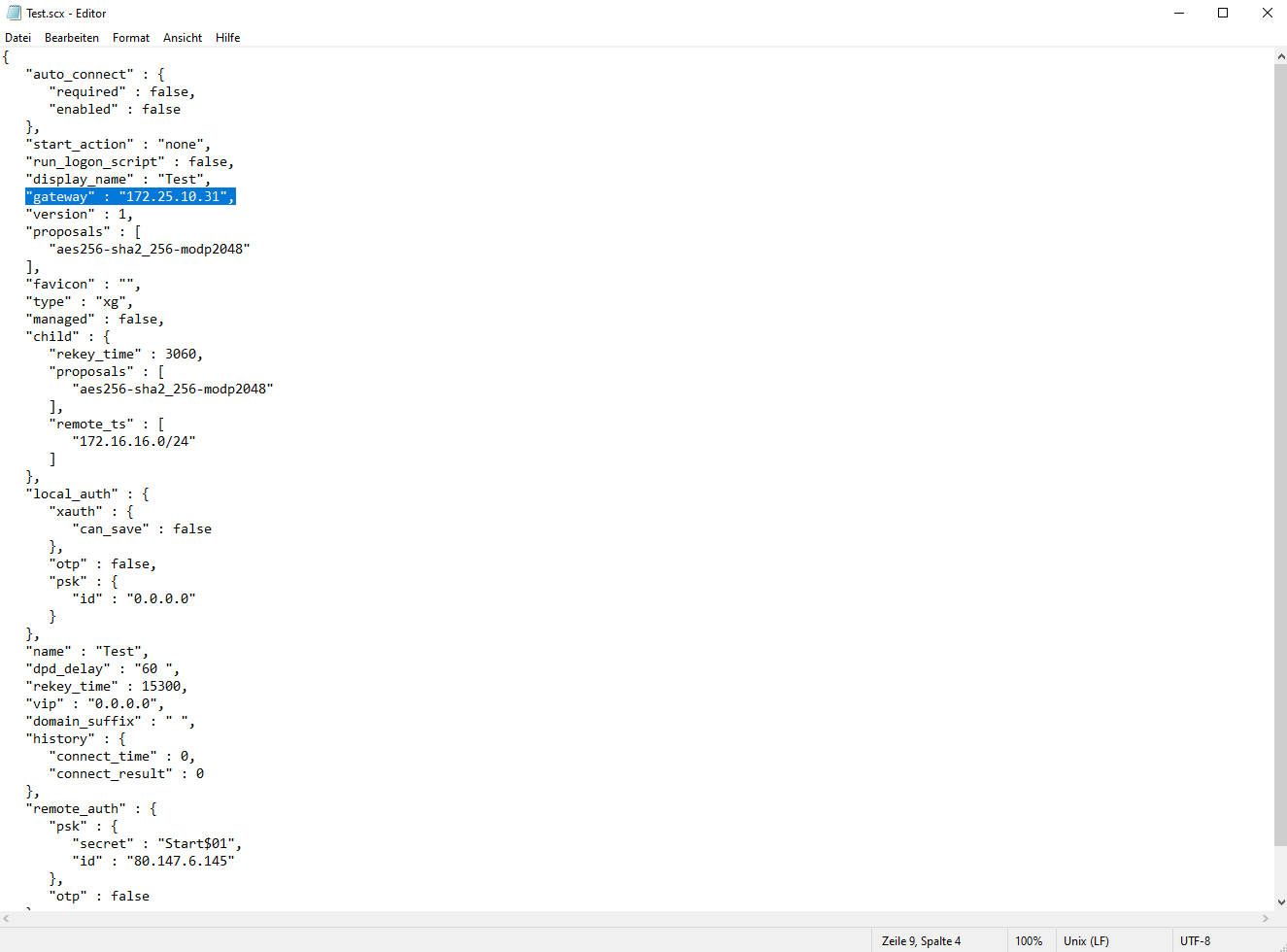Screen dimensions: 1287x952
Task: Click the resize grip in status bar corner
Action: coord(1279,944)
